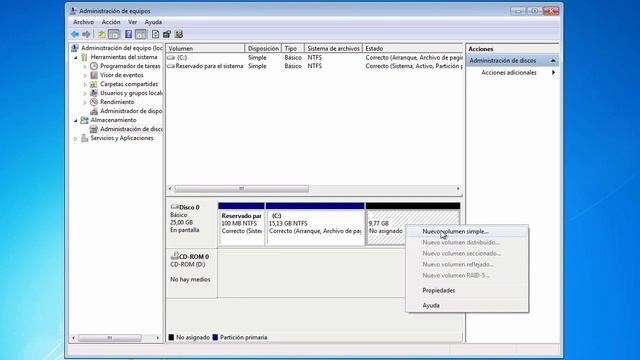Click the right arrow of volume list scrollbar
The width and height of the screenshot is (640, 360).
[458, 189]
